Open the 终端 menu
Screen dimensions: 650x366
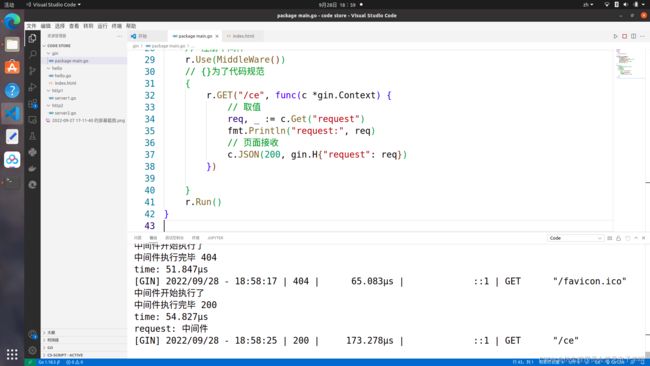point(116,26)
